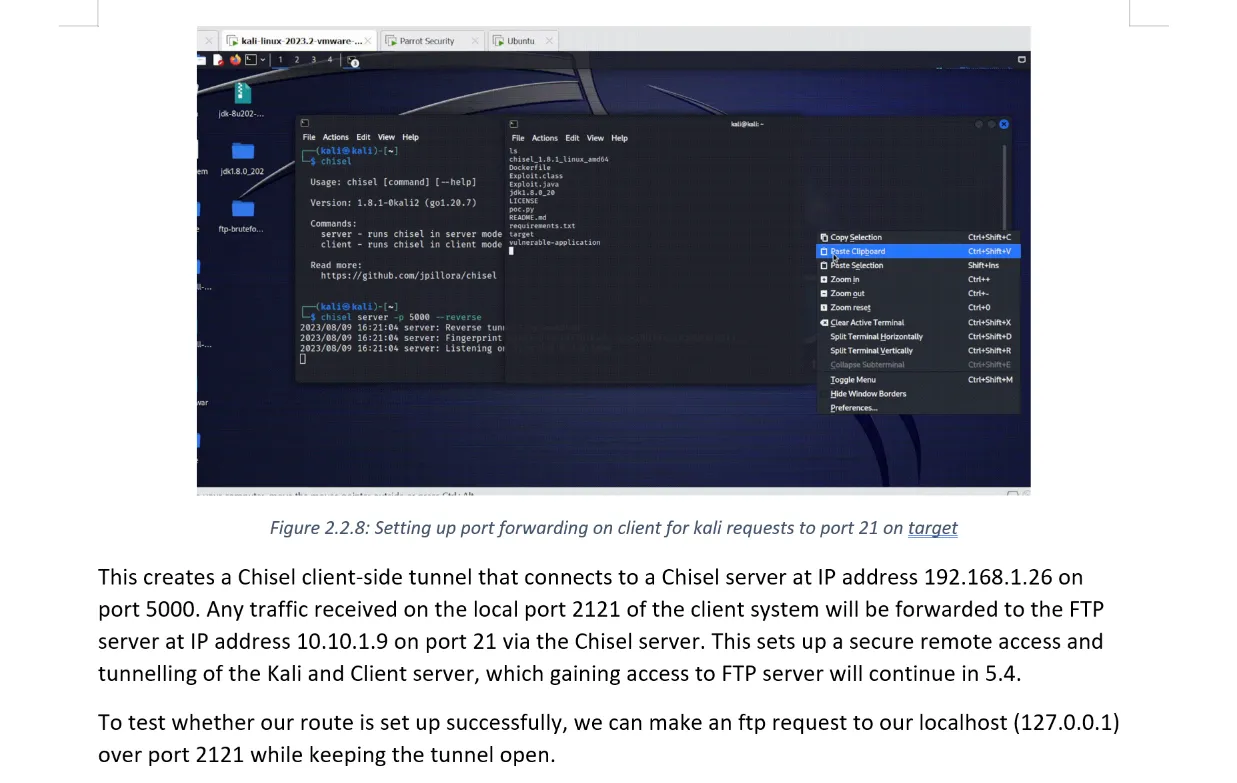Select Clear Active Terminal in context menu
The width and height of the screenshot is (1237, 783).
917,322
